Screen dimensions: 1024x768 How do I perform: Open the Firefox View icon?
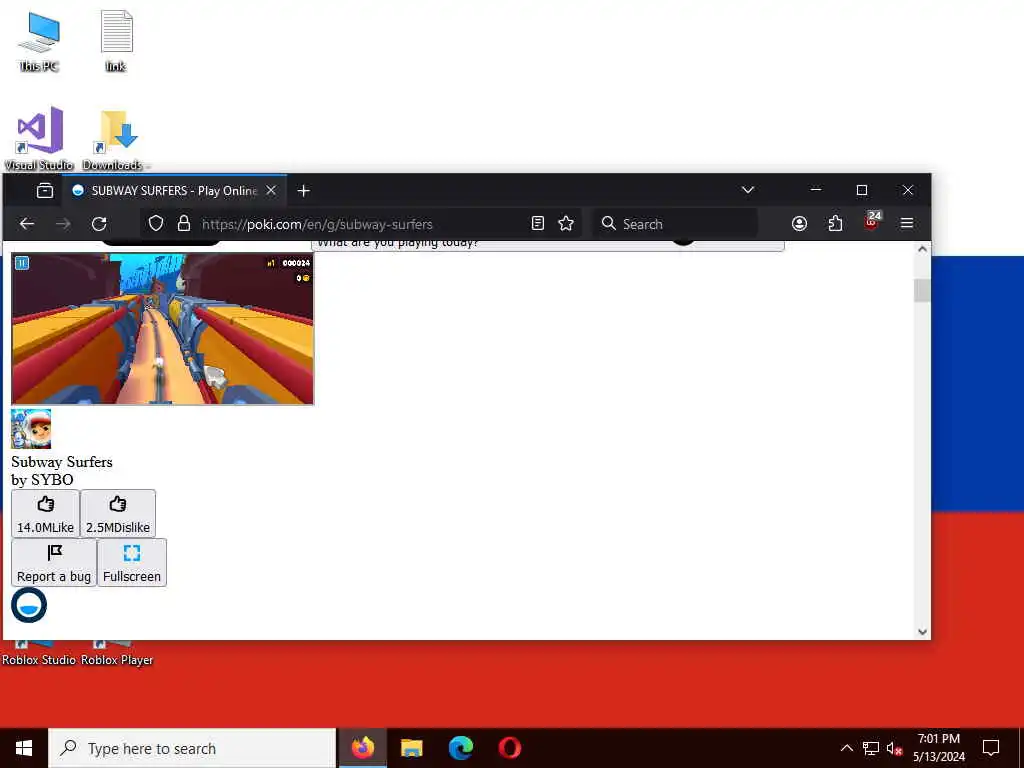[x=44, y=191]
